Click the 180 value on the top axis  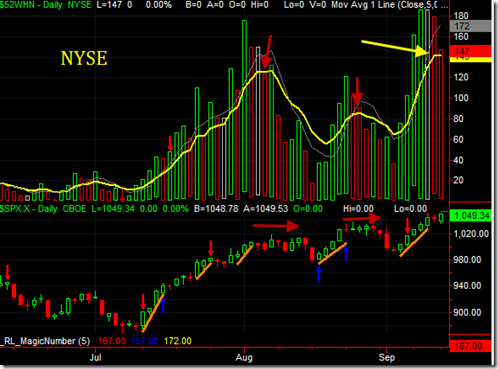tap(461, 16)
